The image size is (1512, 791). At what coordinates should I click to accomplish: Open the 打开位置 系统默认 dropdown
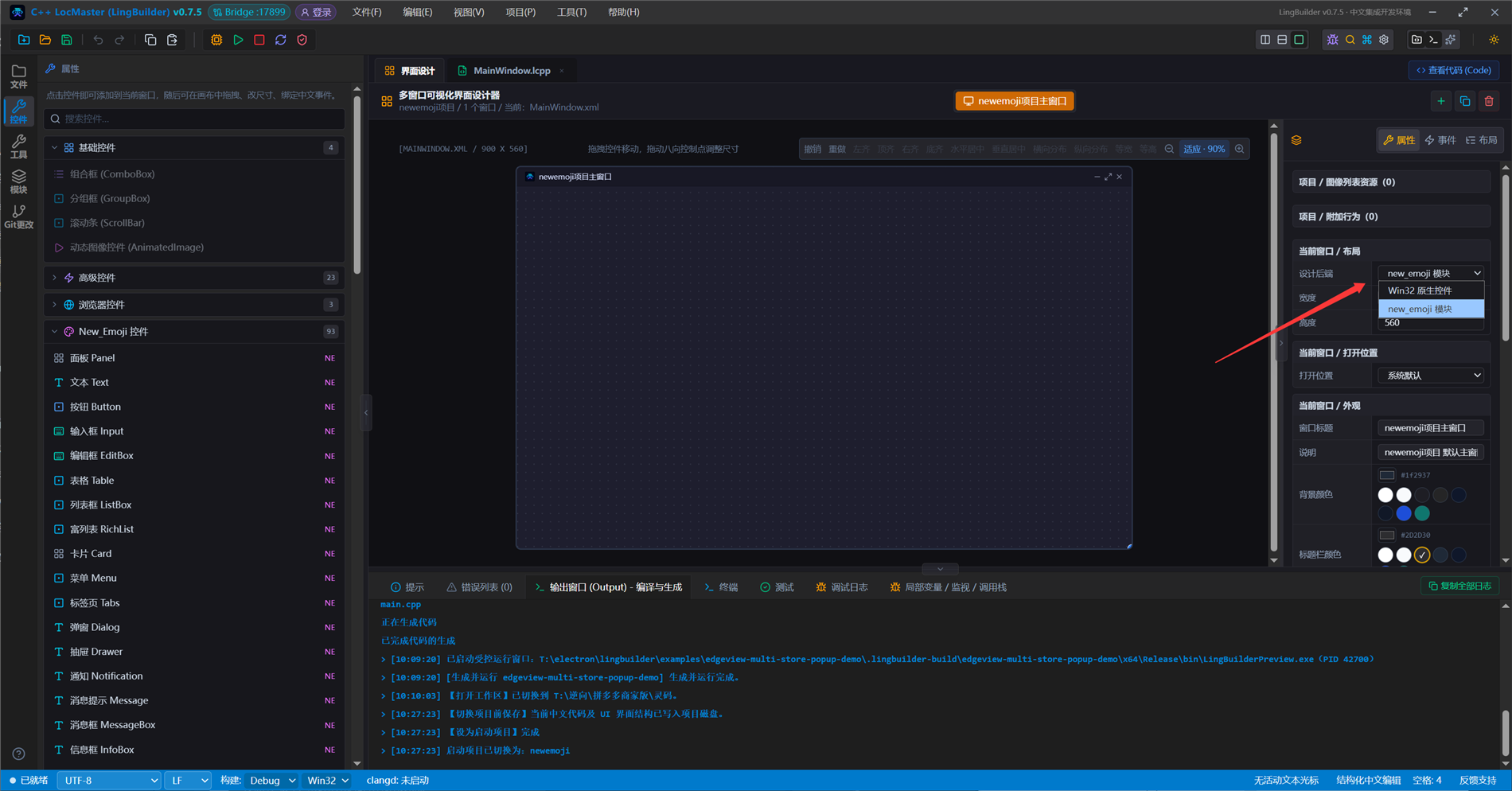coord(1431,376)
